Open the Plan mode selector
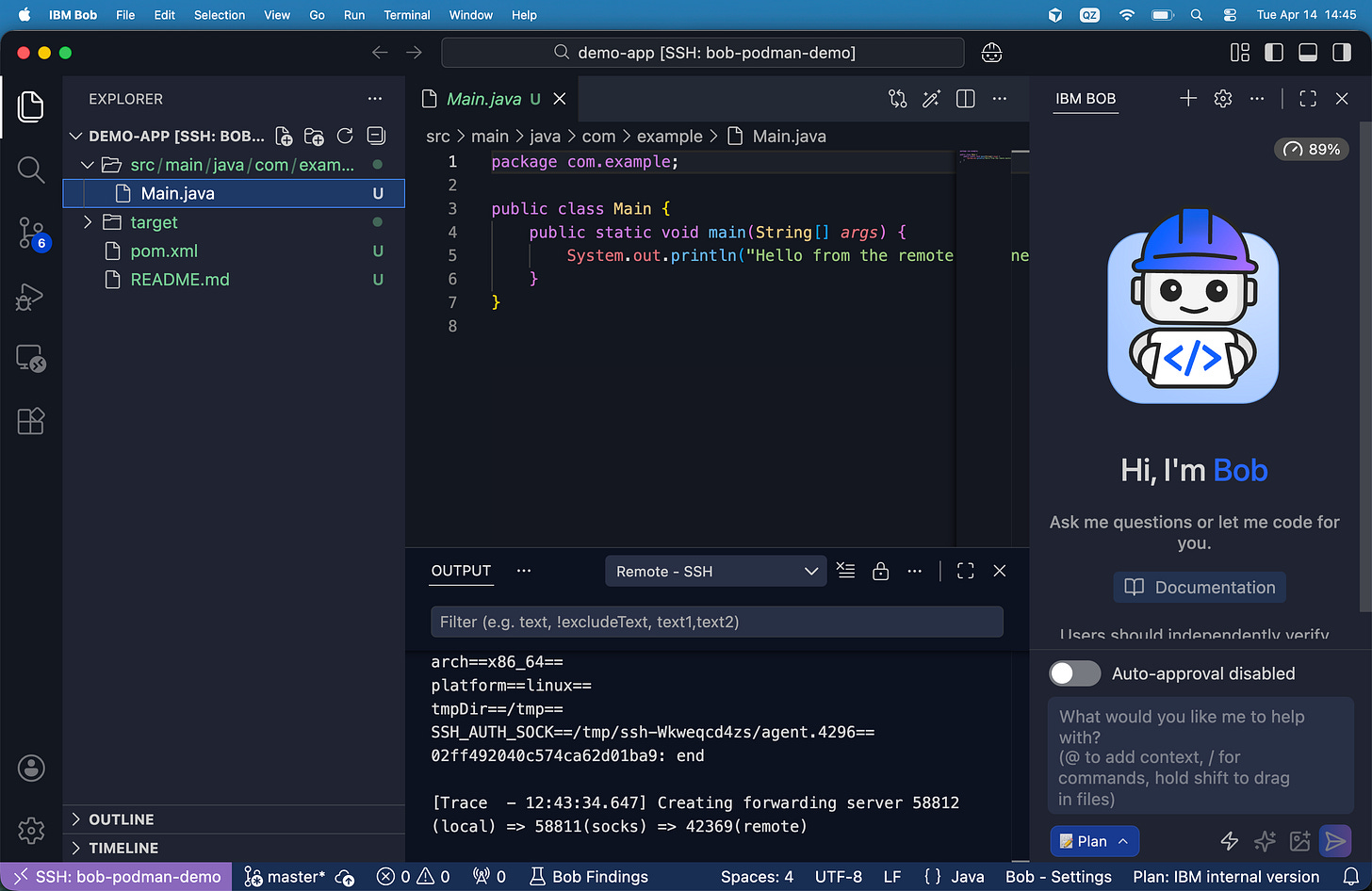The image size is (1372, 891). click(1094, 841)
